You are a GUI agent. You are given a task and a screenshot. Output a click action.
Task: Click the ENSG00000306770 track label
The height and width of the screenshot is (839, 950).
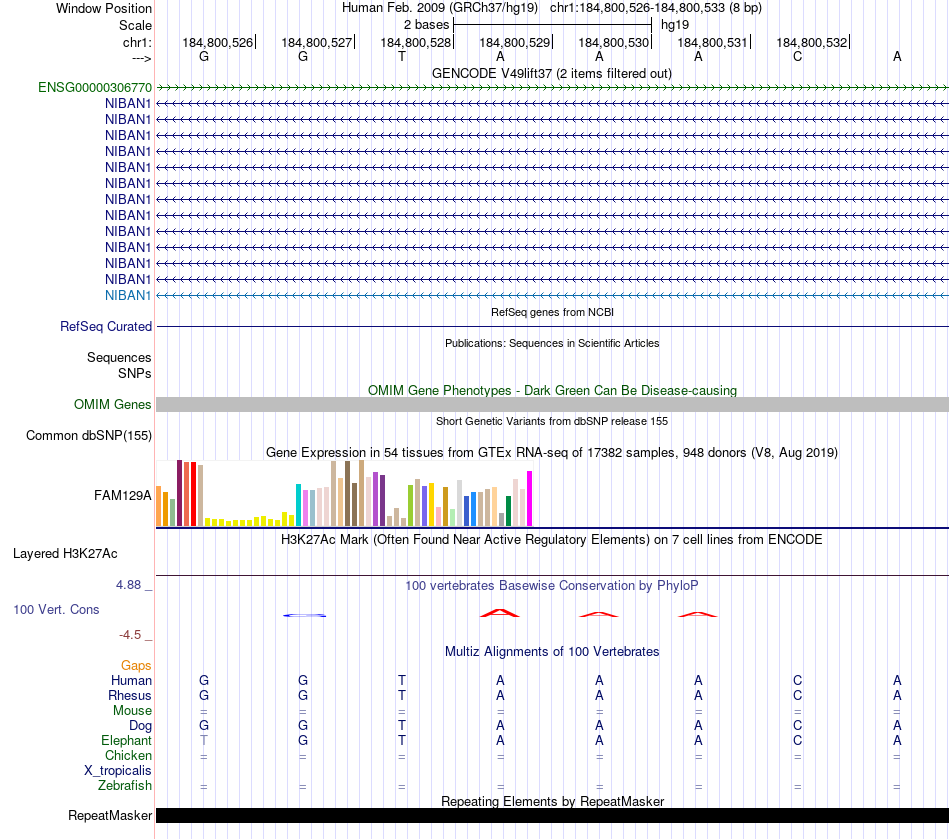pos(95,87)
